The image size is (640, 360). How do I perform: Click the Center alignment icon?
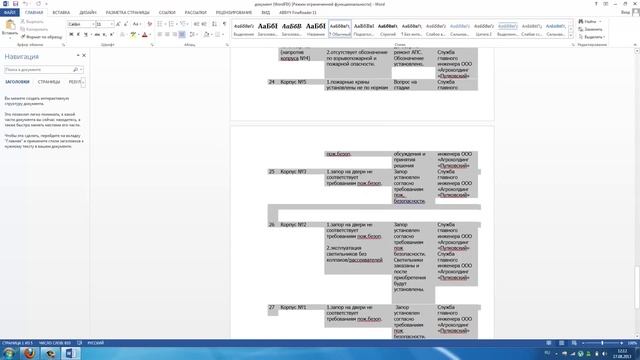[x=167, y=35]
